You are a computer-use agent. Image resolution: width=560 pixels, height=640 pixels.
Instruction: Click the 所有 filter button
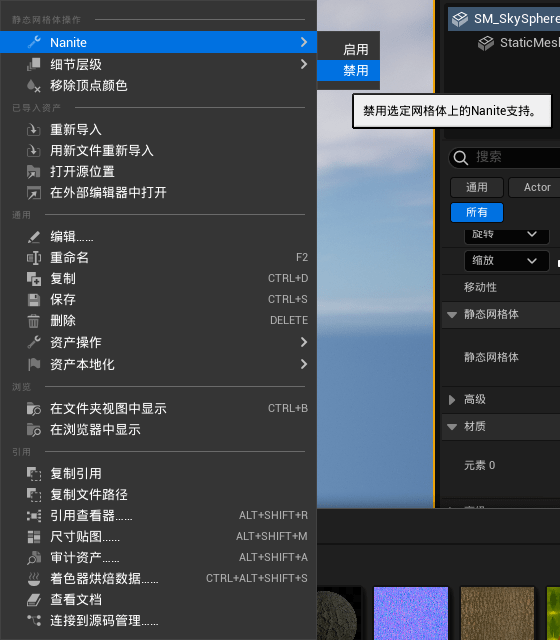point(477,212)
